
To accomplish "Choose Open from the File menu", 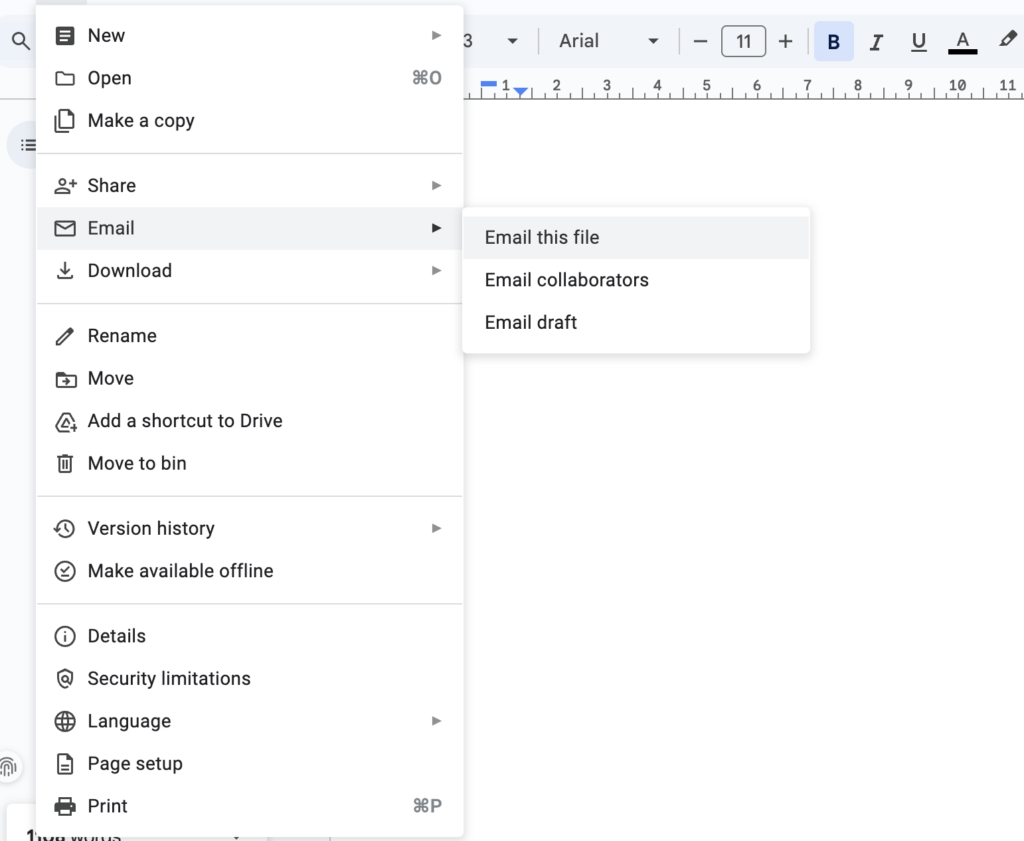I will click(249, 78).
